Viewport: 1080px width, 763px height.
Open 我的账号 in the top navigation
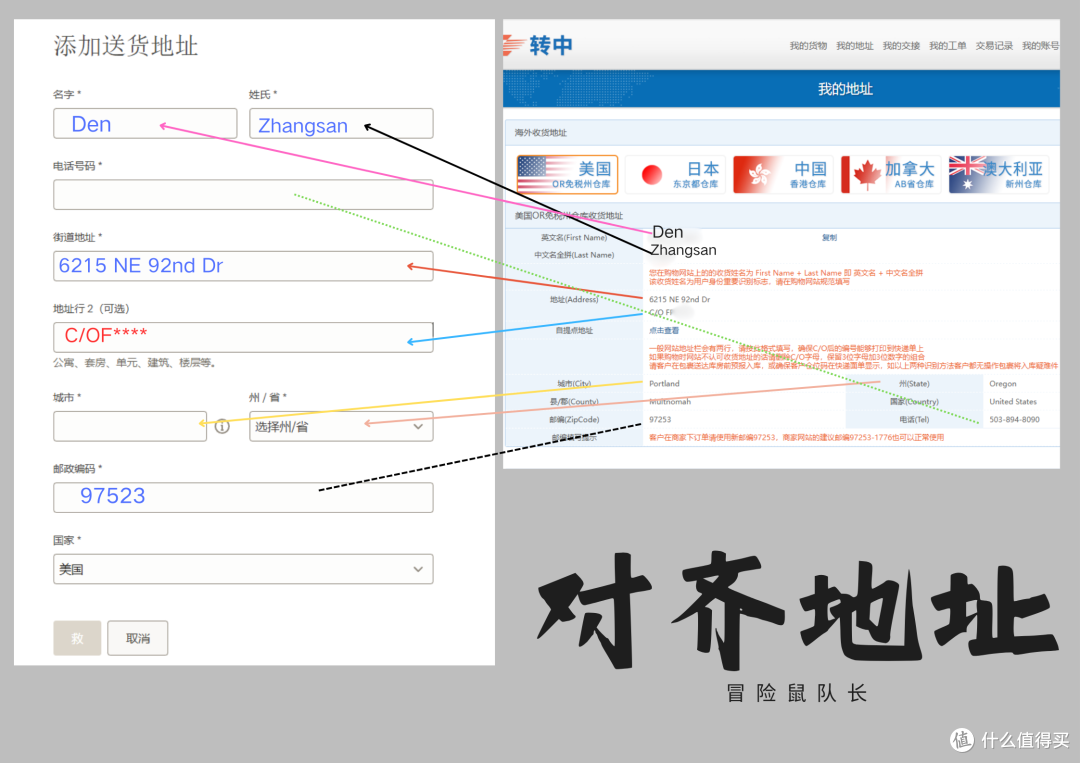pyautogui.click(x=1040, y=46)
